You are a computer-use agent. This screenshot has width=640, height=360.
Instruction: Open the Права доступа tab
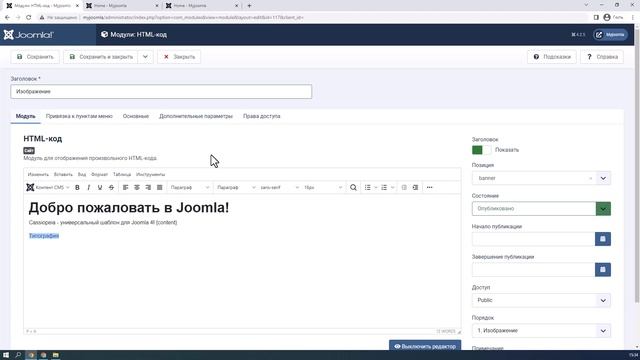coord(262,116)
